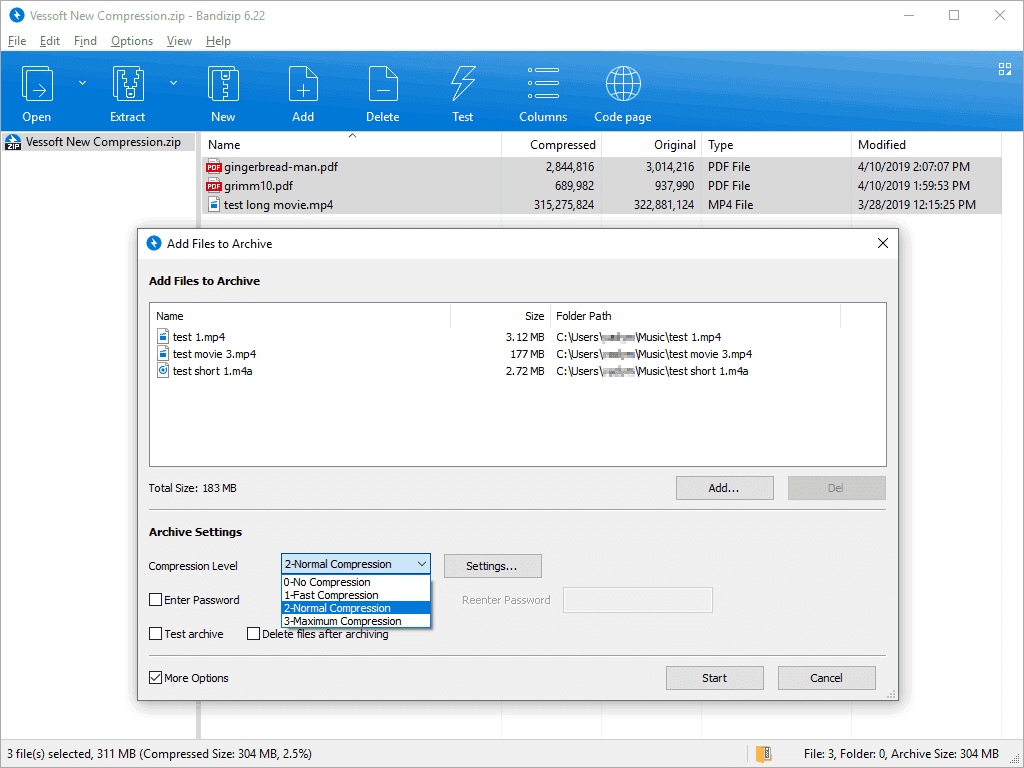Click the Delete toolbar icon
Viewport: 1024px width, 768px height.
coord(383,84)
